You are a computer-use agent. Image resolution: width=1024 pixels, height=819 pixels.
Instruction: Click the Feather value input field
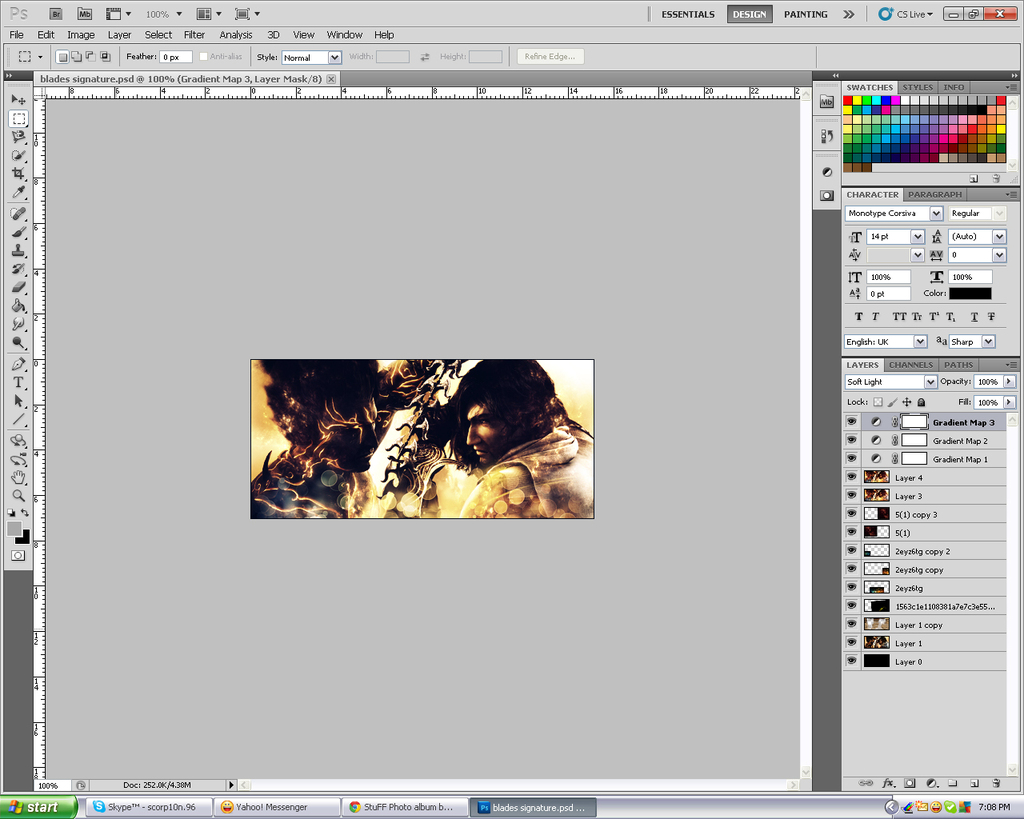(x=176, y=57)
